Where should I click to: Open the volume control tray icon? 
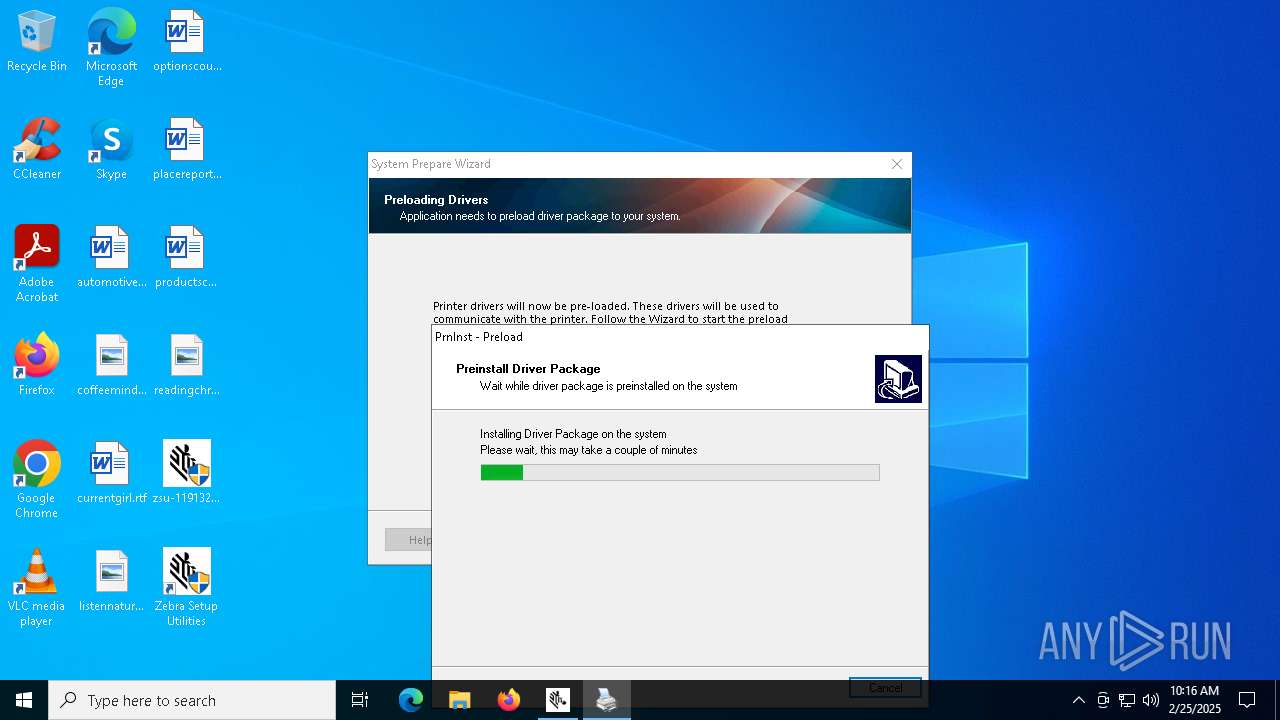click(1151, 700)
